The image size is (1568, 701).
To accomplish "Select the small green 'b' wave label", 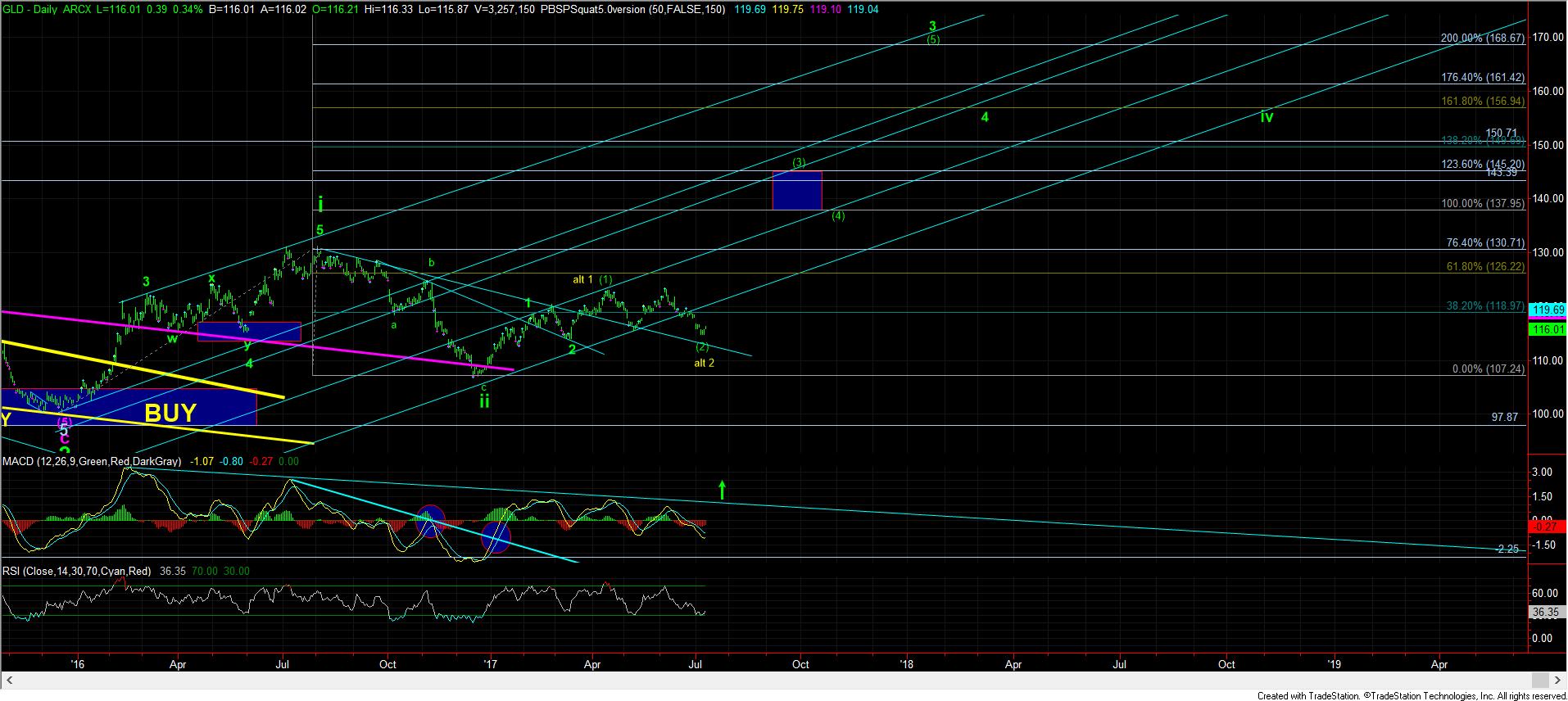I will coord(431,263).
